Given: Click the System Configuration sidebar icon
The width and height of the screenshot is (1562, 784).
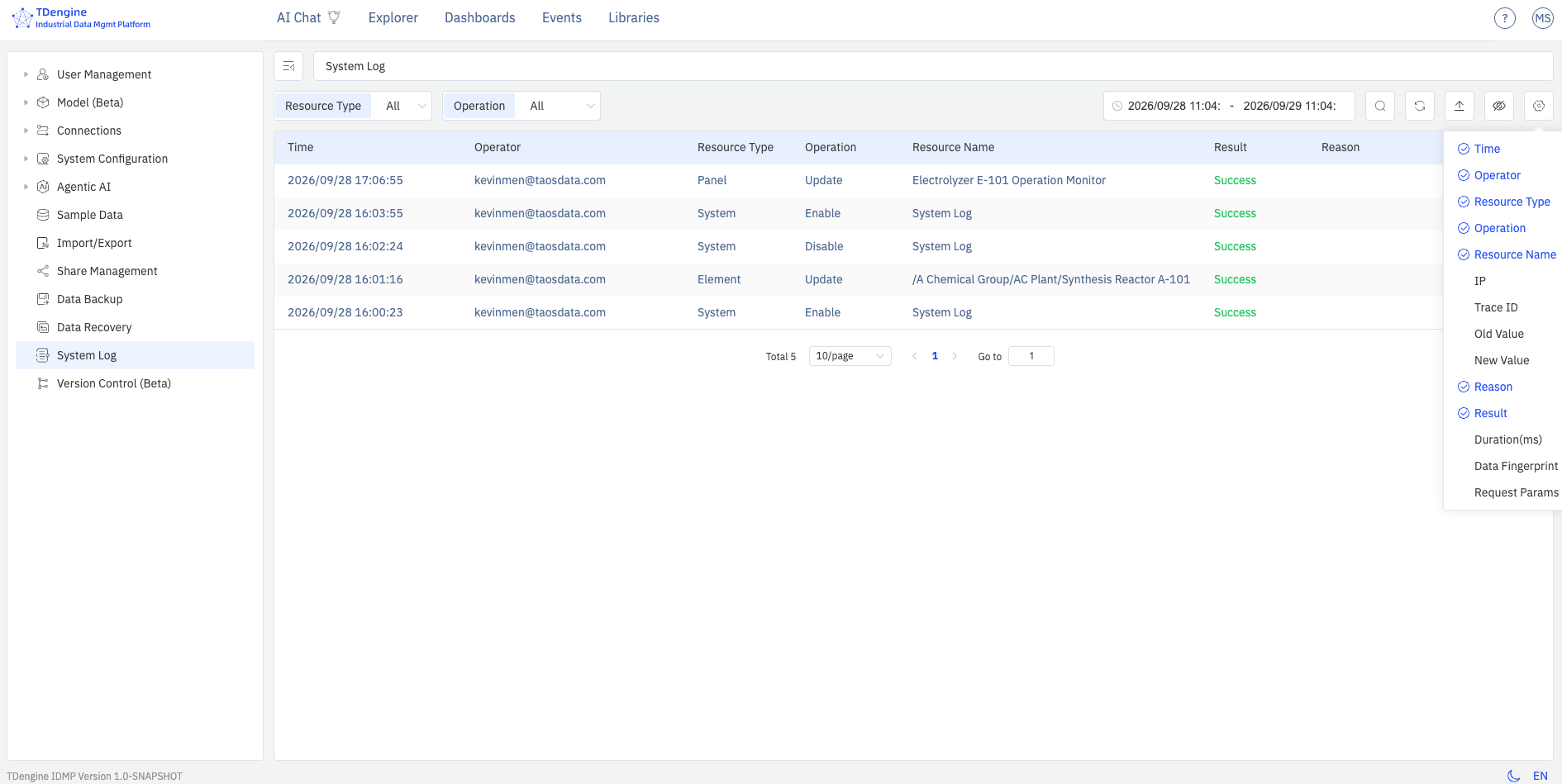Looking at the screenshot, I should click(x=43, y=159).
